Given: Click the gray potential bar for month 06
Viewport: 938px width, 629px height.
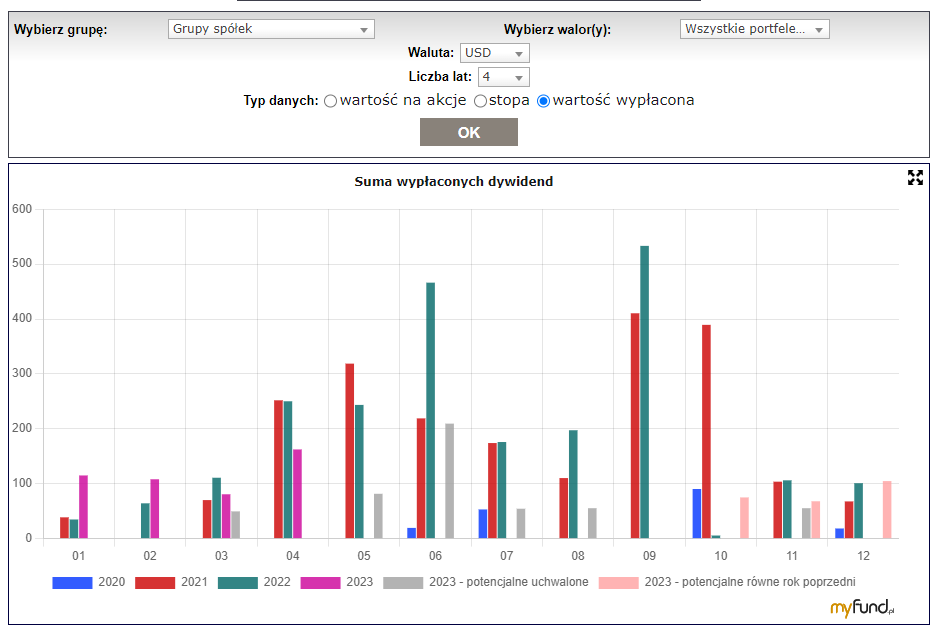Looking at the screenshot, I should click(450, 481).
